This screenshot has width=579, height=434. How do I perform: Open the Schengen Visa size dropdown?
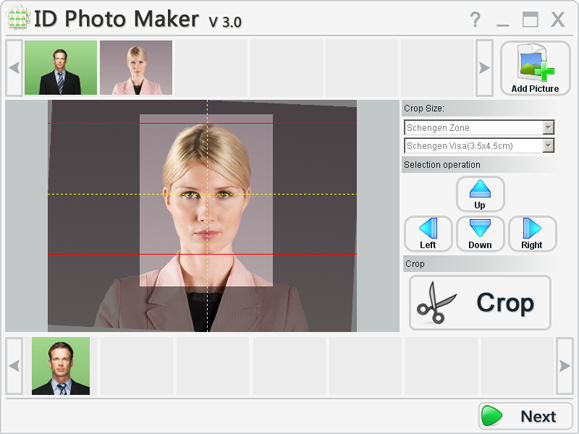click(479, 146)
